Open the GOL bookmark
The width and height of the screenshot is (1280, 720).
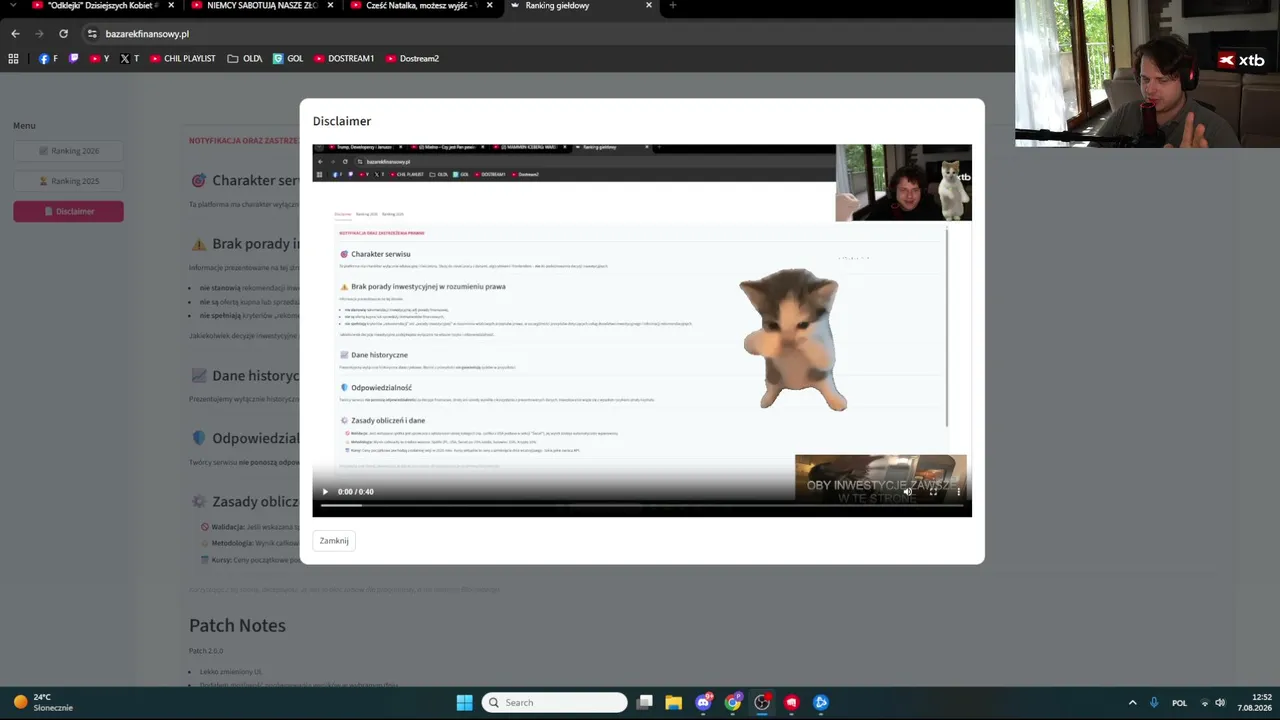(288, 59)
